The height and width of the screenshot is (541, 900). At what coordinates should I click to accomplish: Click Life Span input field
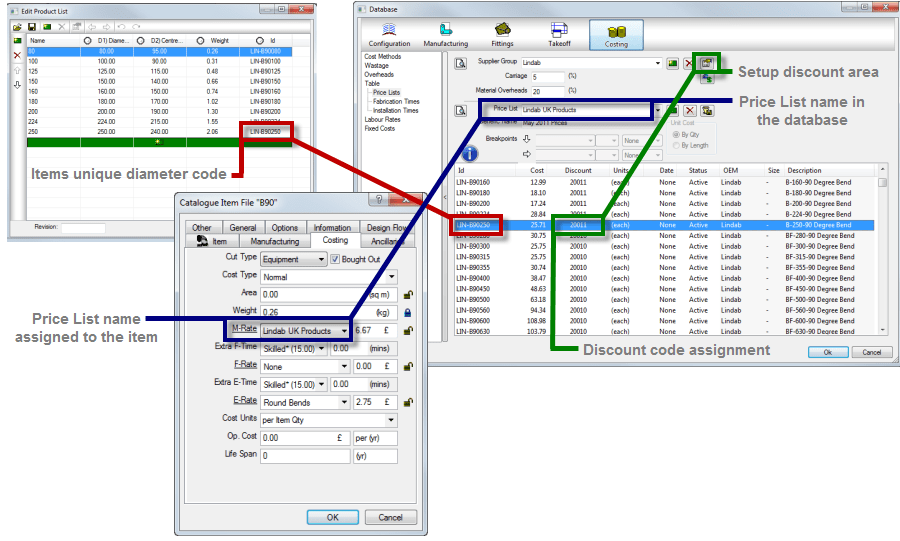[305, 456]
